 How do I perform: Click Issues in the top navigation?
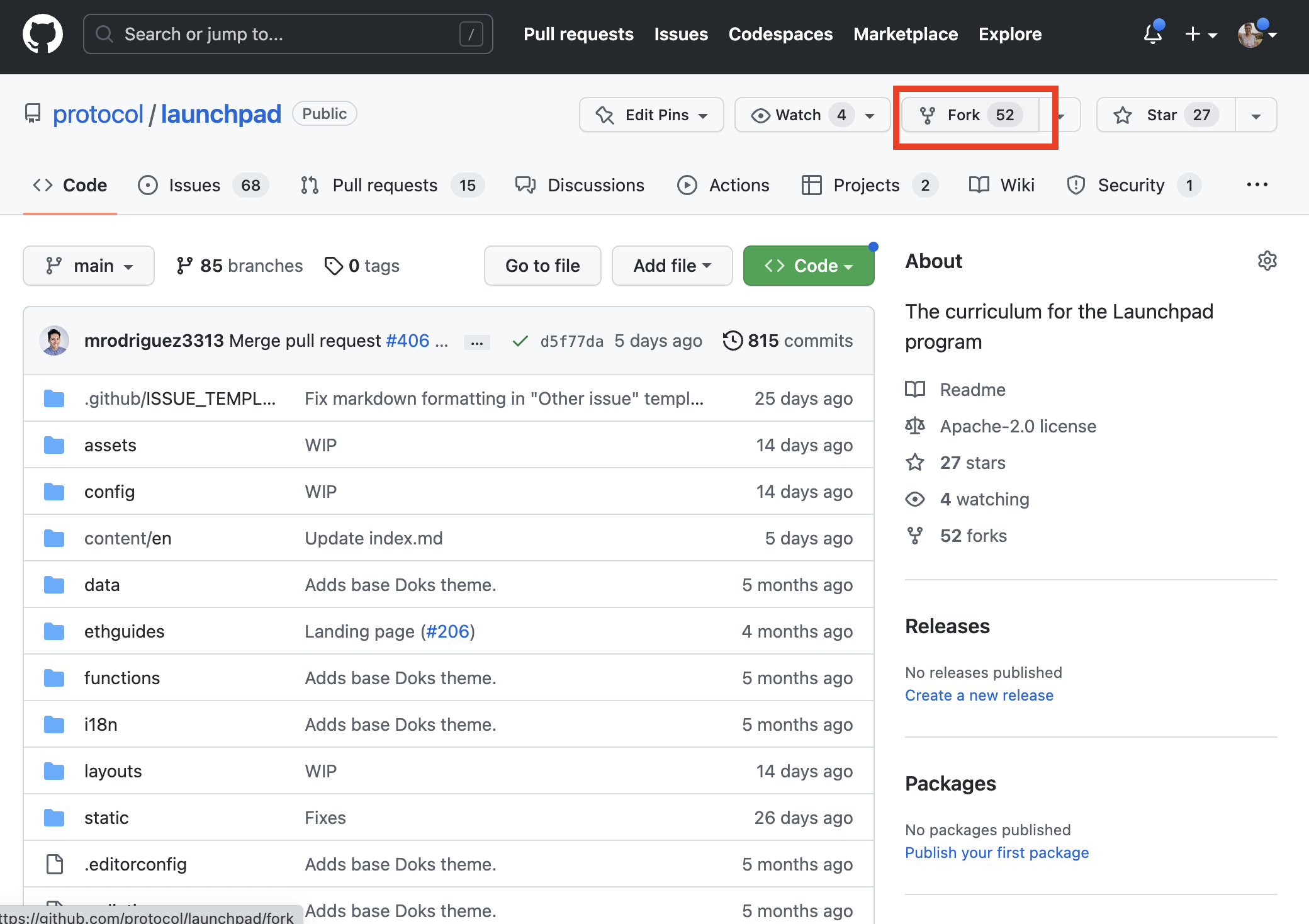[681, 34]
